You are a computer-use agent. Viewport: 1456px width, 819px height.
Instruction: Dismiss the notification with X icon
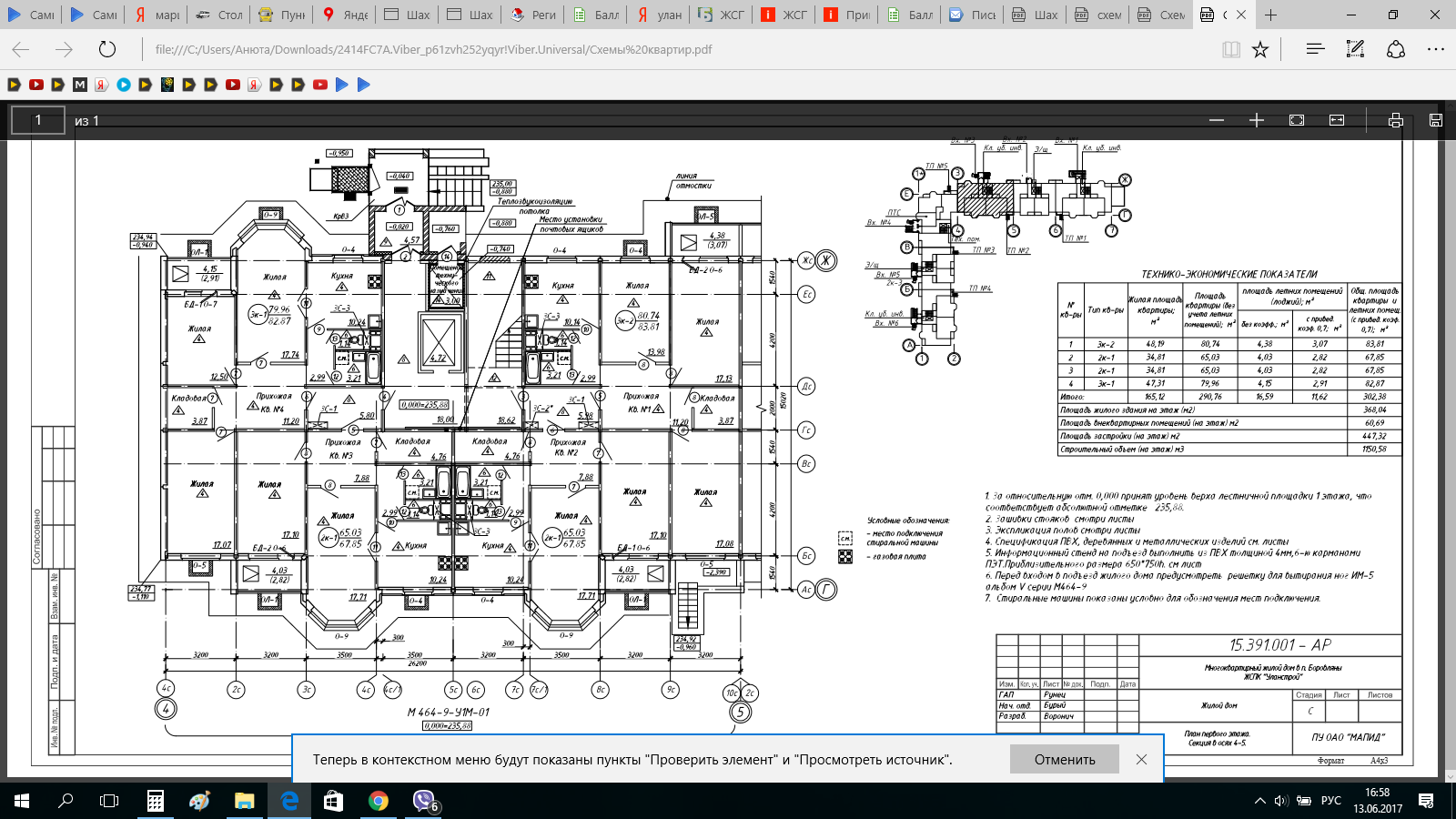coord(1141,759)
